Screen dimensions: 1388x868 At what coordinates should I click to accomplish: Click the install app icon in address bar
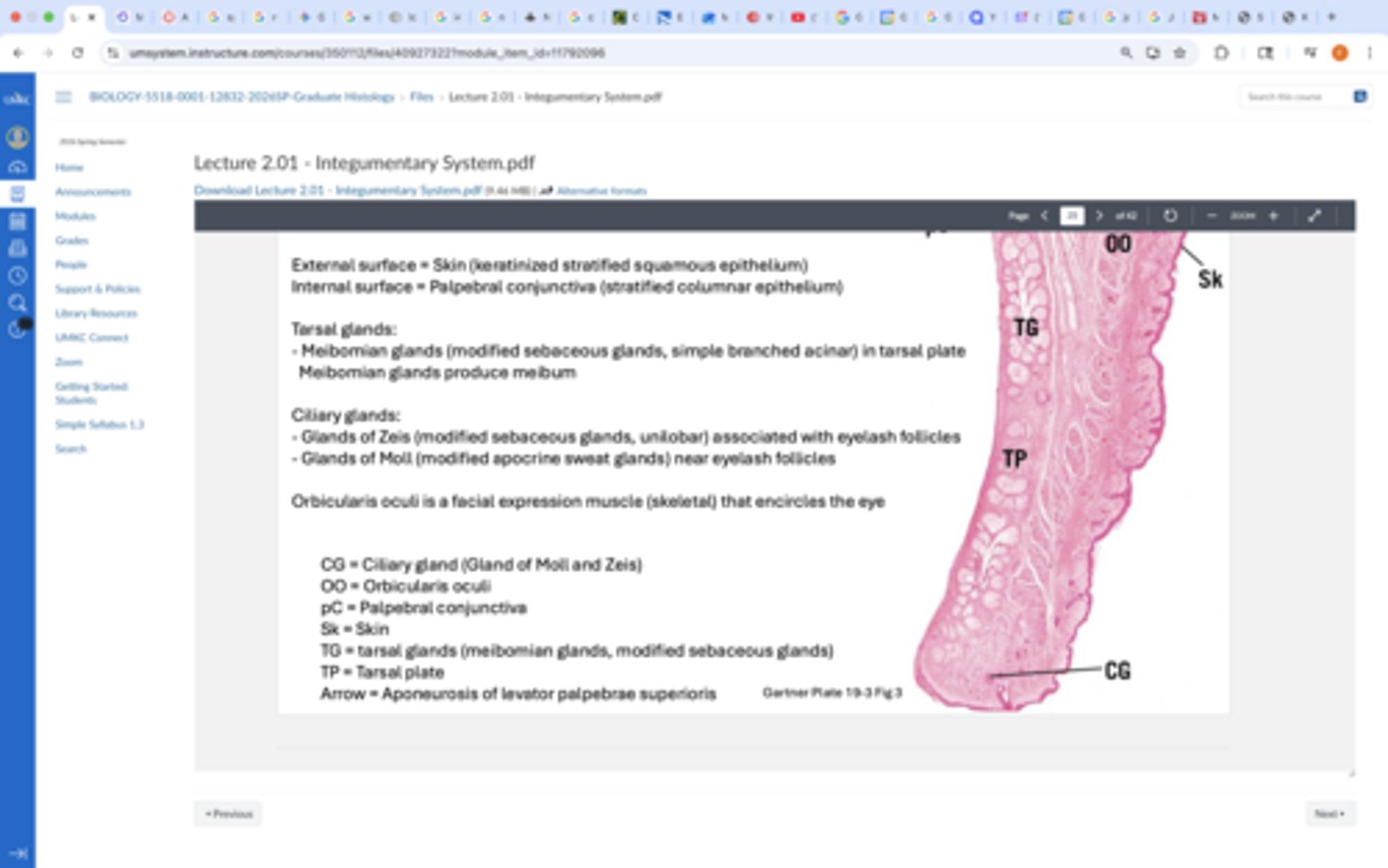1153,53
